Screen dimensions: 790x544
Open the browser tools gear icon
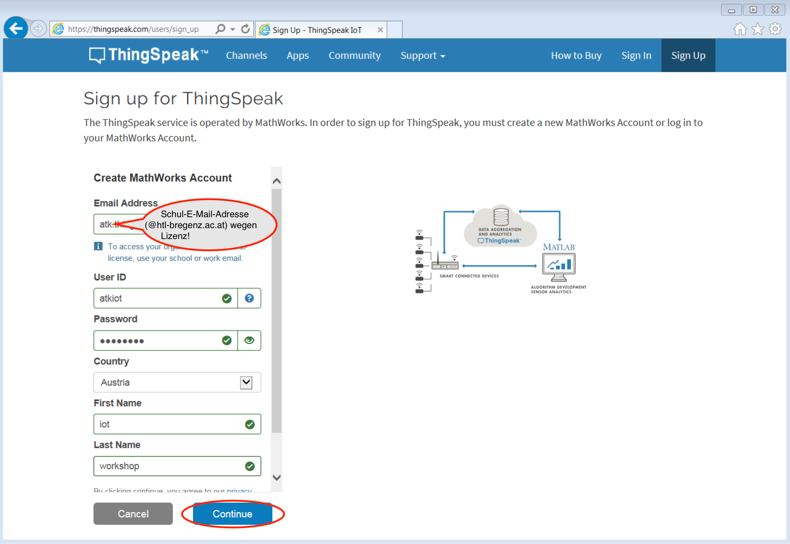(775, 29)
